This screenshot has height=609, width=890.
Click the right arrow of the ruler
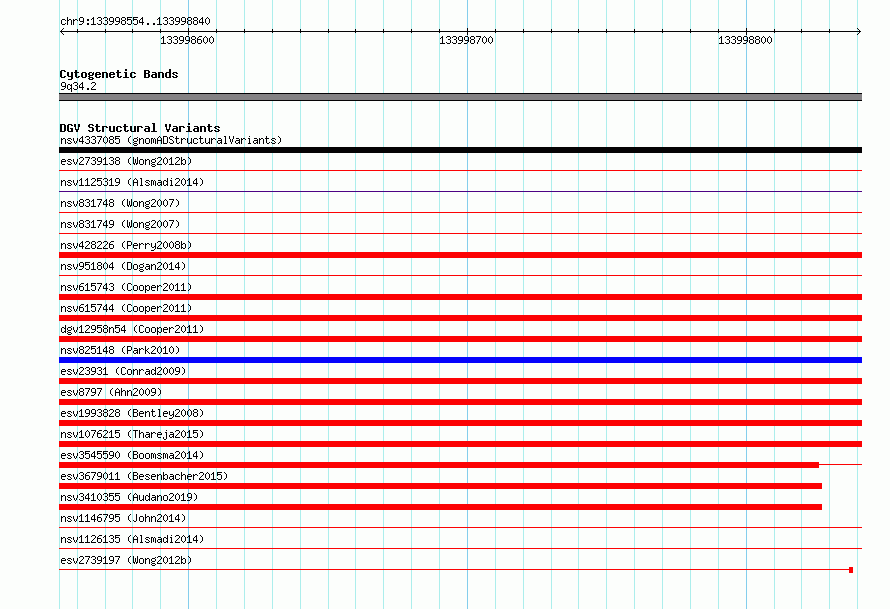click(x=859, y=31)
